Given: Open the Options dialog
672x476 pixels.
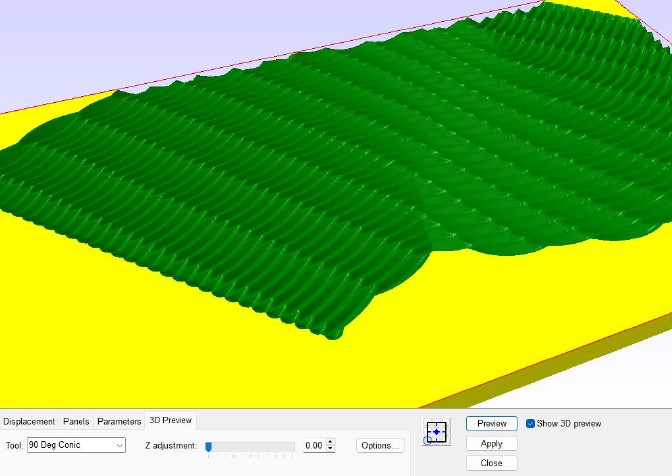Looking at the screenshot, I should pos(381,445).
